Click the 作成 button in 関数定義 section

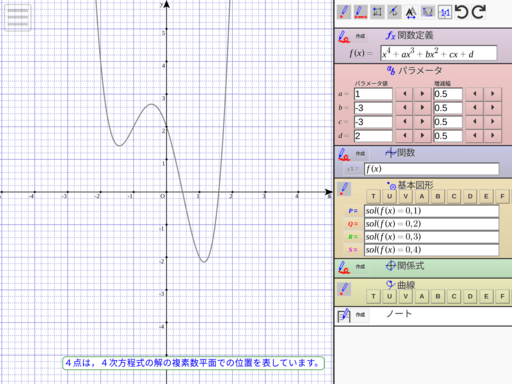tap(360, 36)
